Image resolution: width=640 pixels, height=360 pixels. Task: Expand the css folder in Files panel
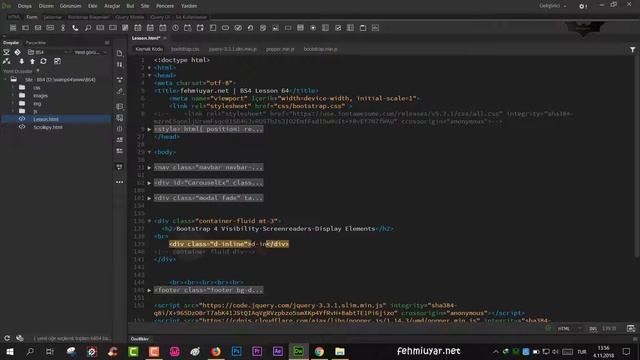13,87
